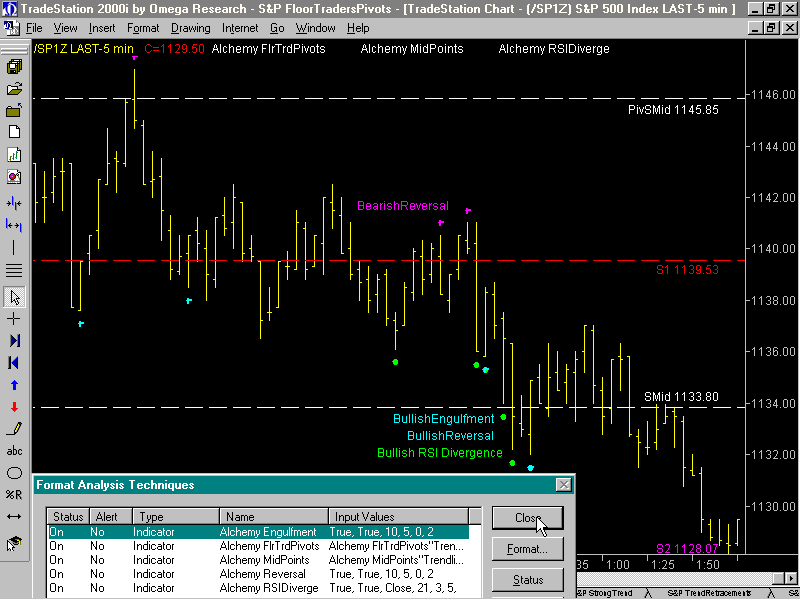Select the Alchemy Engulfment row

(258, 532)
